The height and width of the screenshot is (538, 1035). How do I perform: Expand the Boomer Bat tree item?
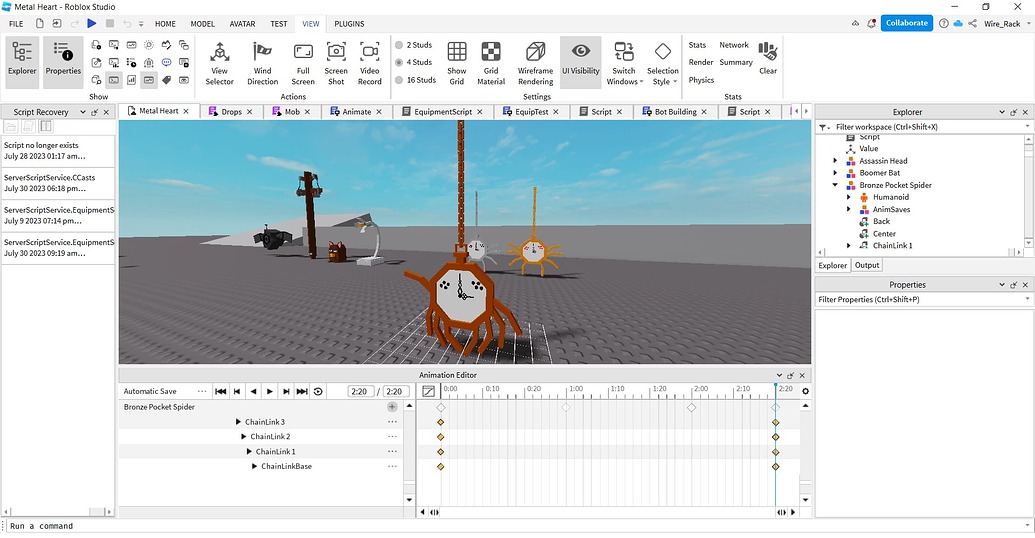pos(835,173)
